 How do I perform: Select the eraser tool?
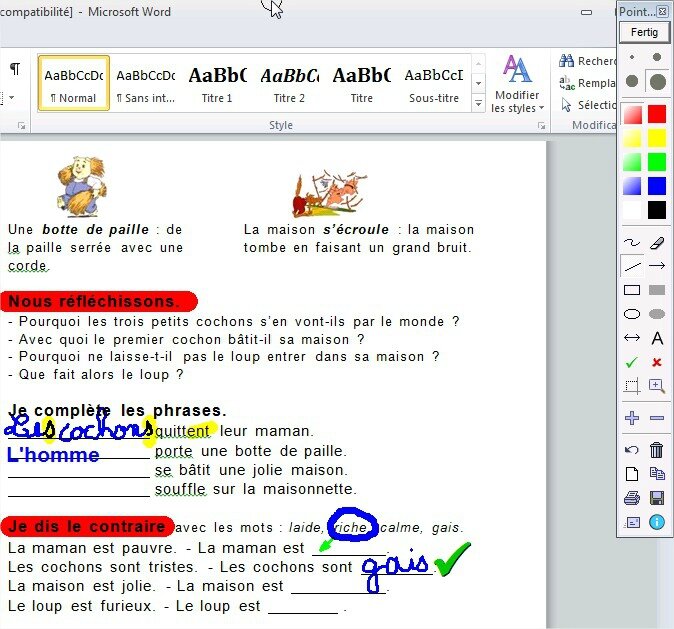(657, 243)
